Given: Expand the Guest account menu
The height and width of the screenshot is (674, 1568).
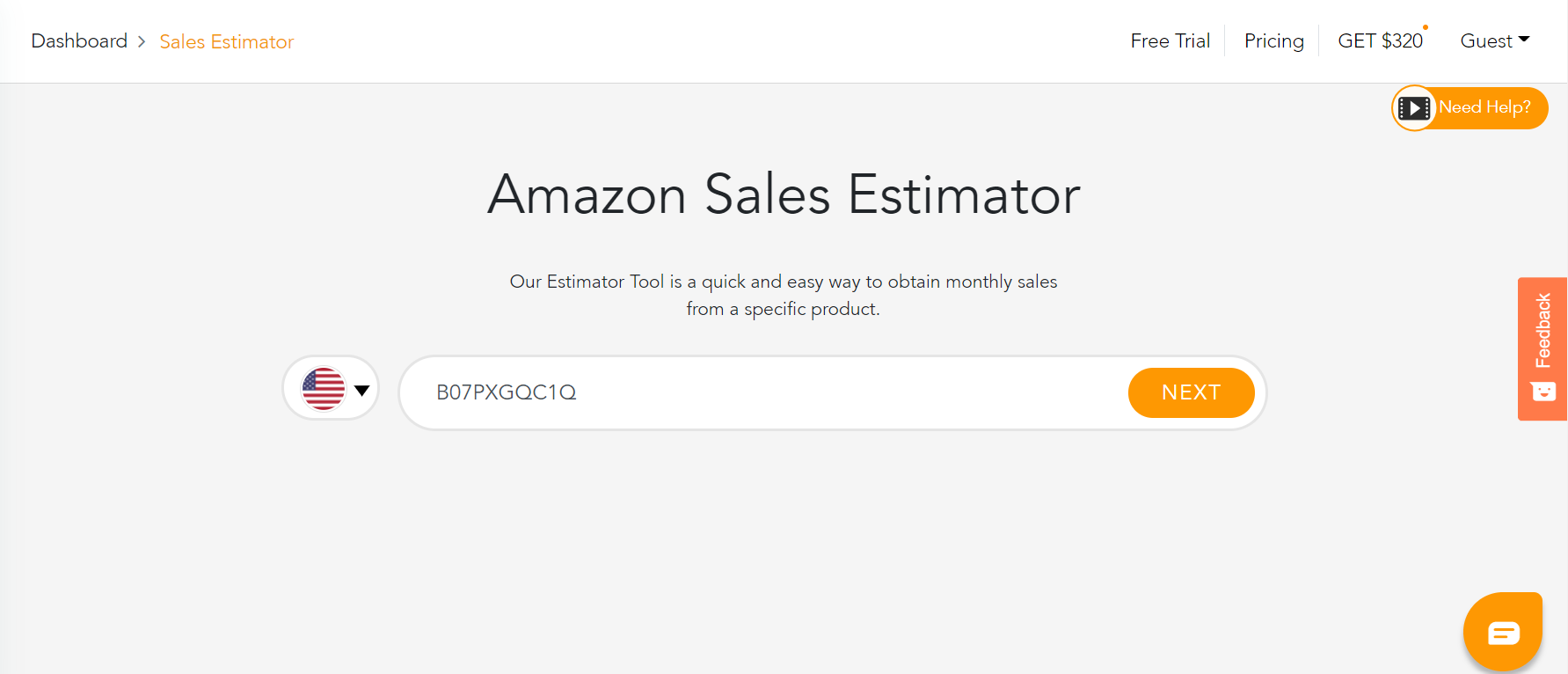Looking at the screenshot, I should pyautogui.click(x=1493, y=40).
